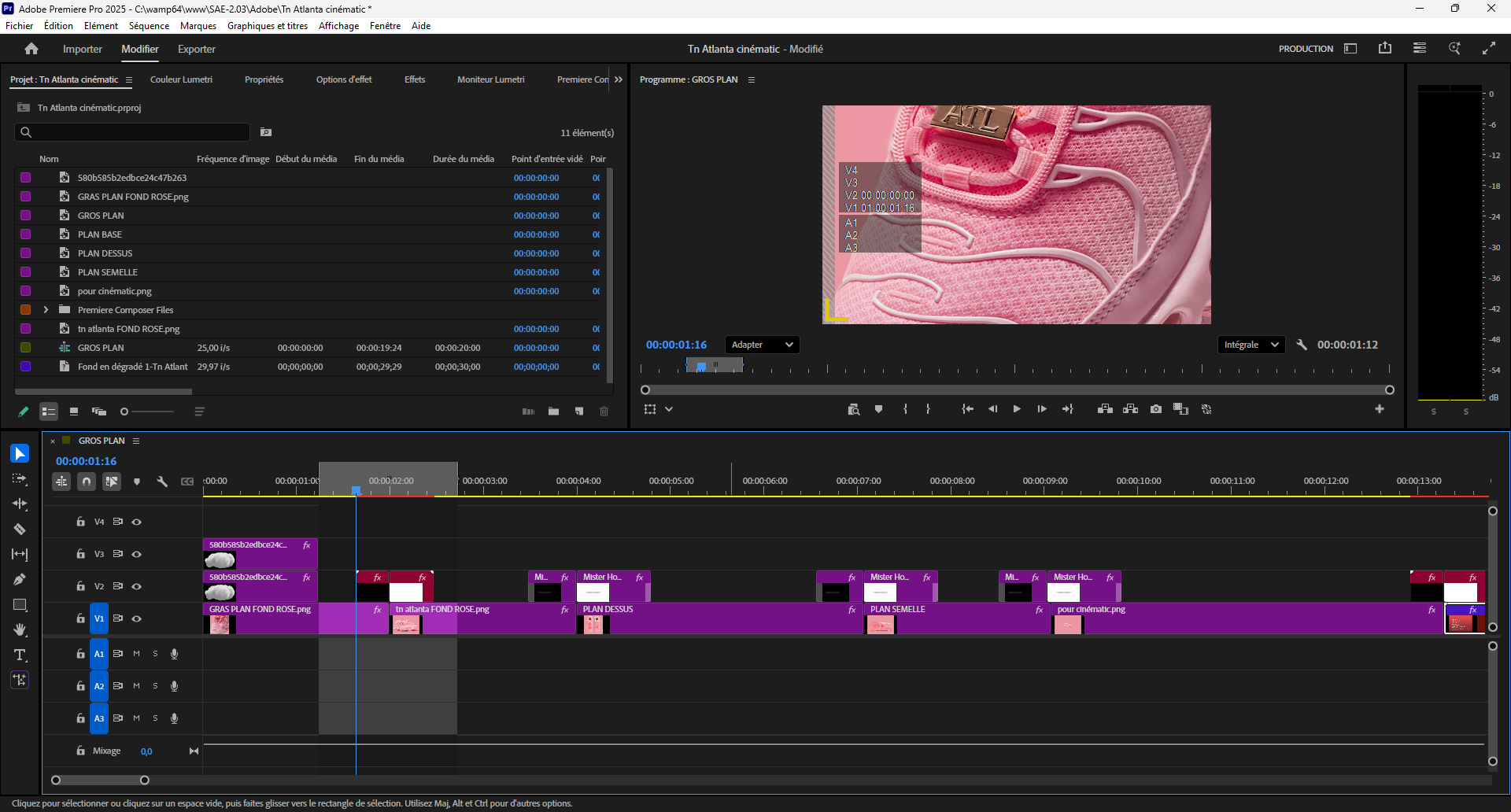Open Quick Export share icon
The image size is (1511, 812).
[x=1385, y=49]
